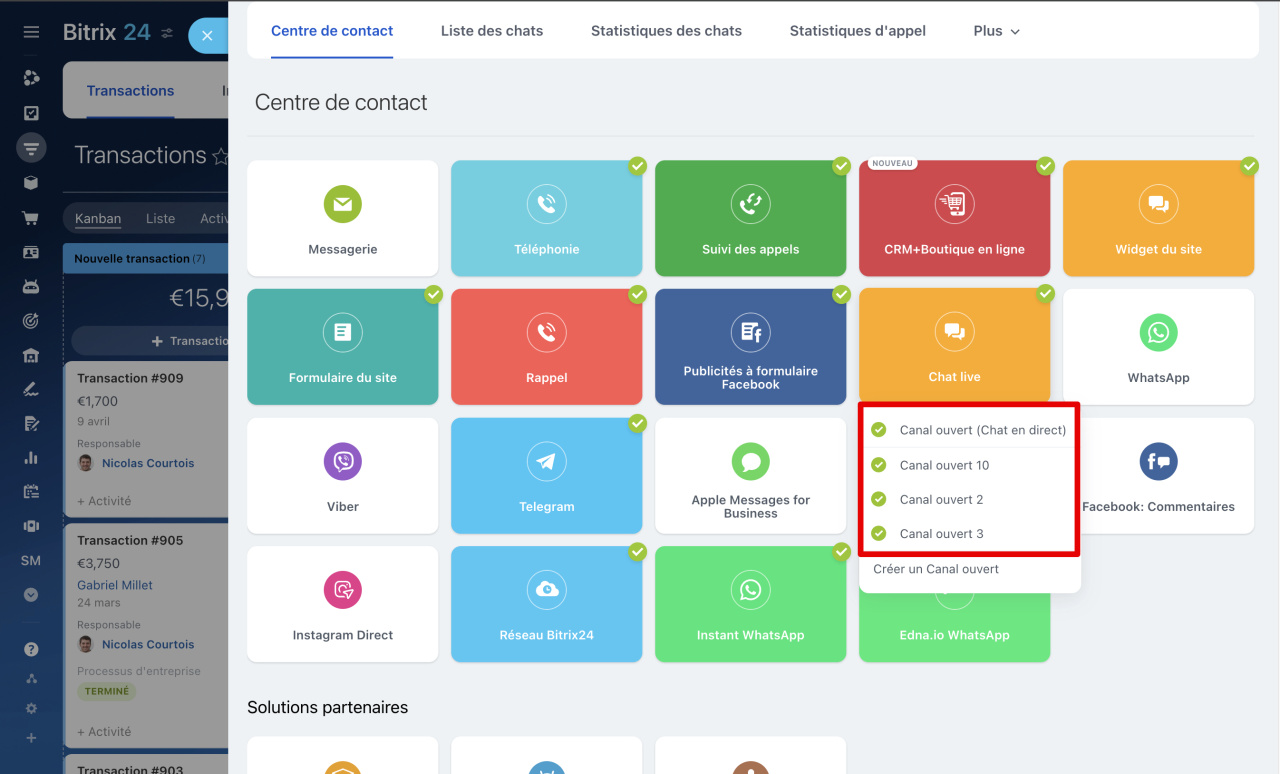Open the hamburger menu in sidebar
The width and height of the screenshot is (1280, 774).
pos(31,33)
